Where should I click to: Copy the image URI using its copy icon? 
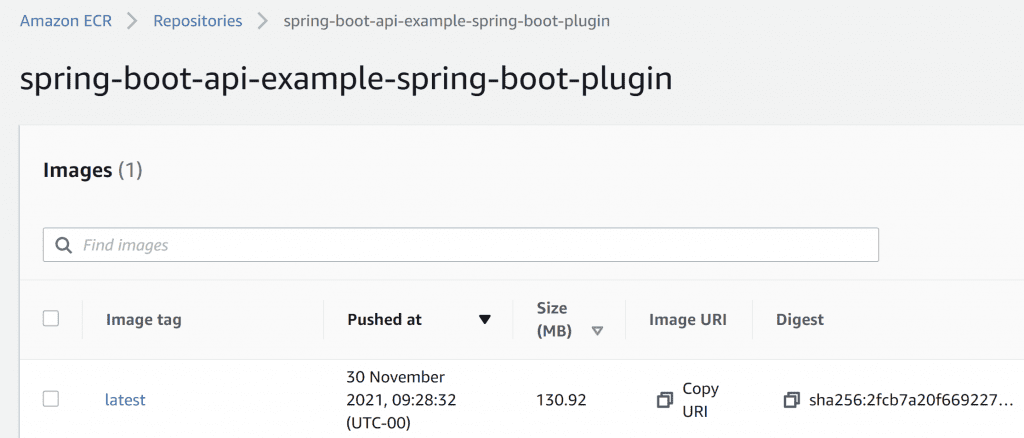[x=664, y=400]
